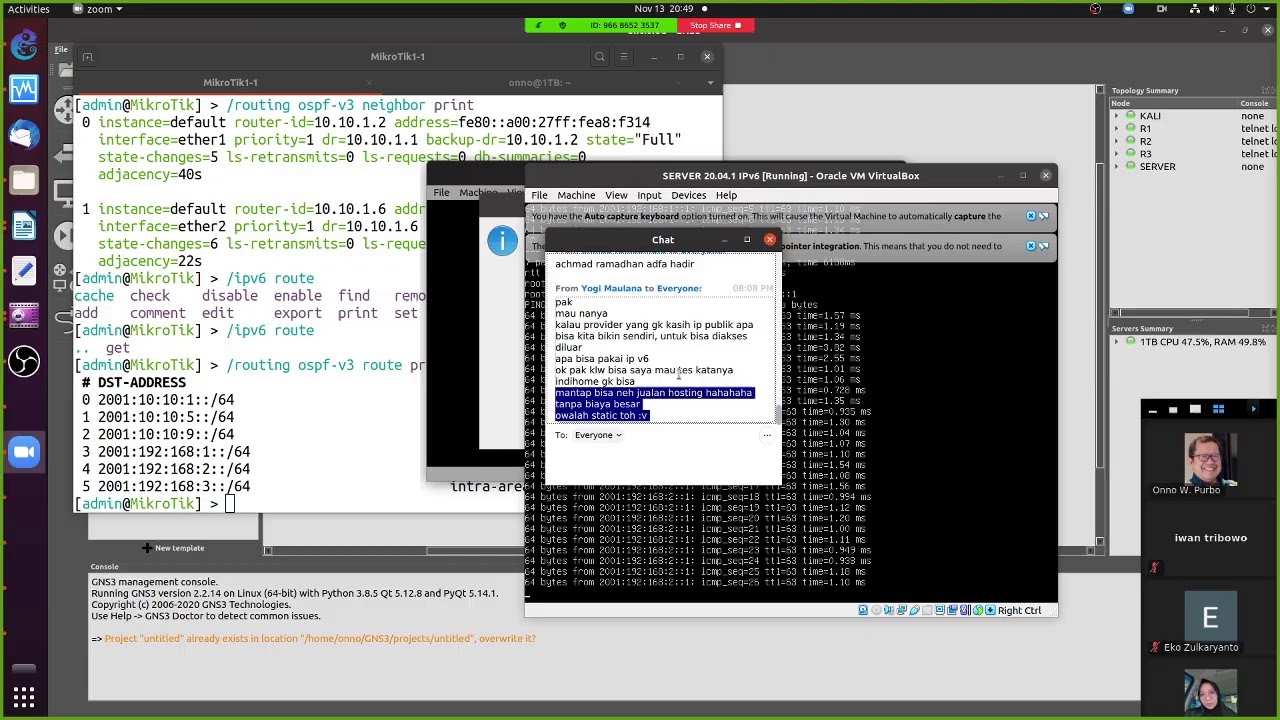1280x720 pixels.
Task: Select Onno W. Purbo video thumbnail
Action: pos(1210,457)
